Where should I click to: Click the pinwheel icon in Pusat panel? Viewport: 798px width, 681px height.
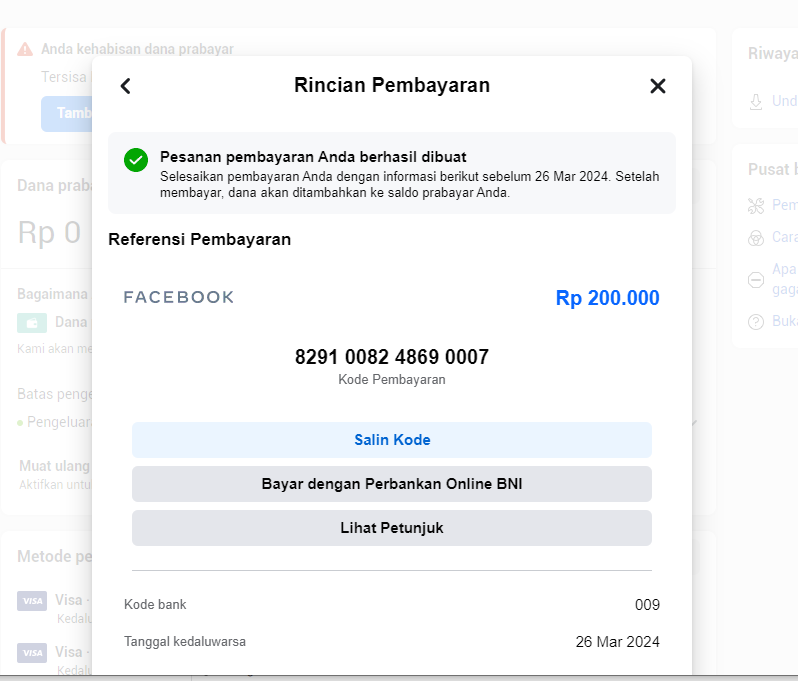(x=756, y=206)
